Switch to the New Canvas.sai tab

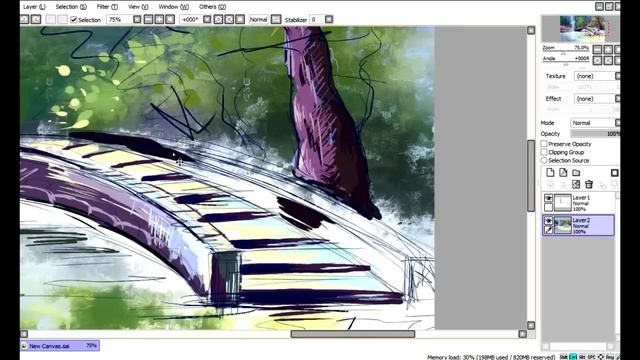(x=60, y=346)
